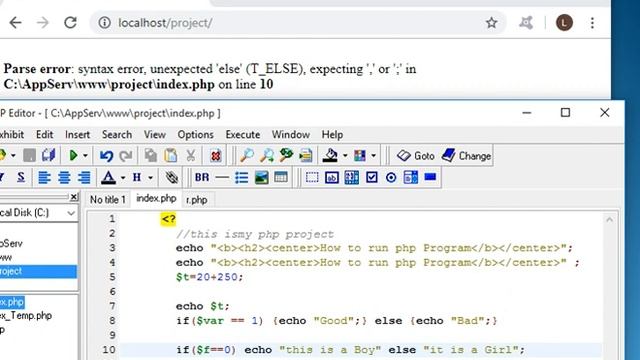The image size is (640, 360).
Task: Open the paint bucket dropdown arrow
Action: (345, 156)
